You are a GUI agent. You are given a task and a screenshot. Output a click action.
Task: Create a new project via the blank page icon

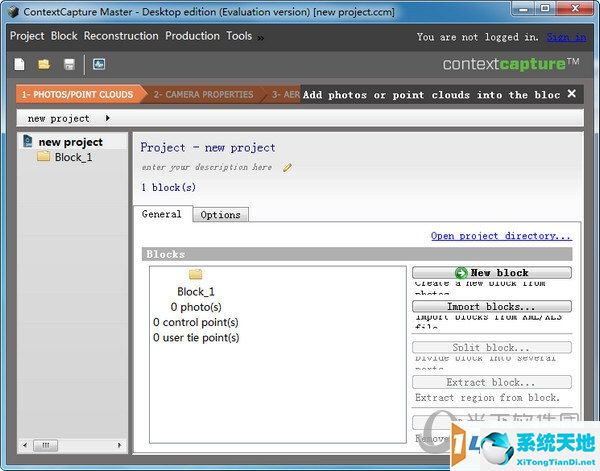[19, 64]
